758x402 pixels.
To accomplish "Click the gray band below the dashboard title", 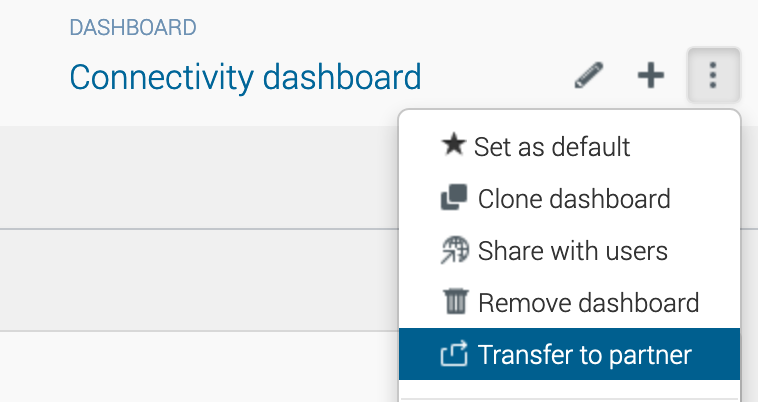I will click(x=200, y=177).
